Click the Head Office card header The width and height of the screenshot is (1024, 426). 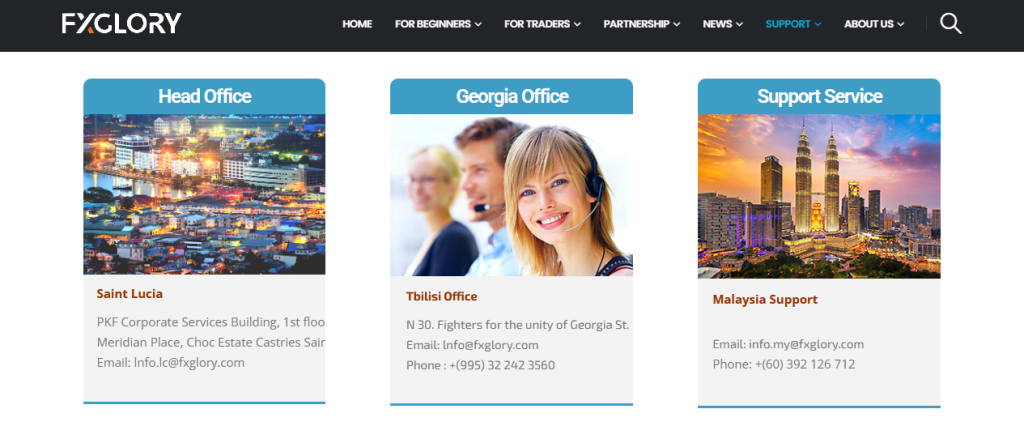point(204,97)
